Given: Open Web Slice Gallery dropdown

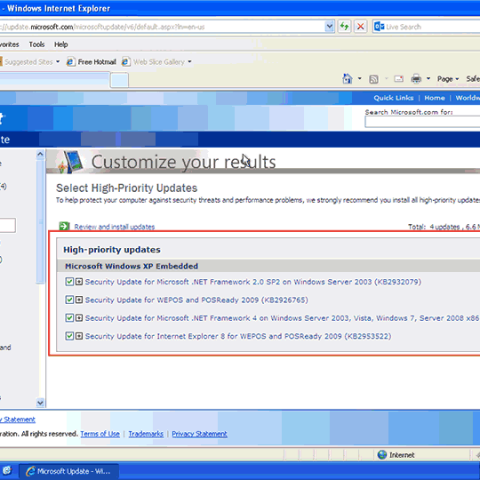Looking at the screenshot, I should click(x=190, y=62).
